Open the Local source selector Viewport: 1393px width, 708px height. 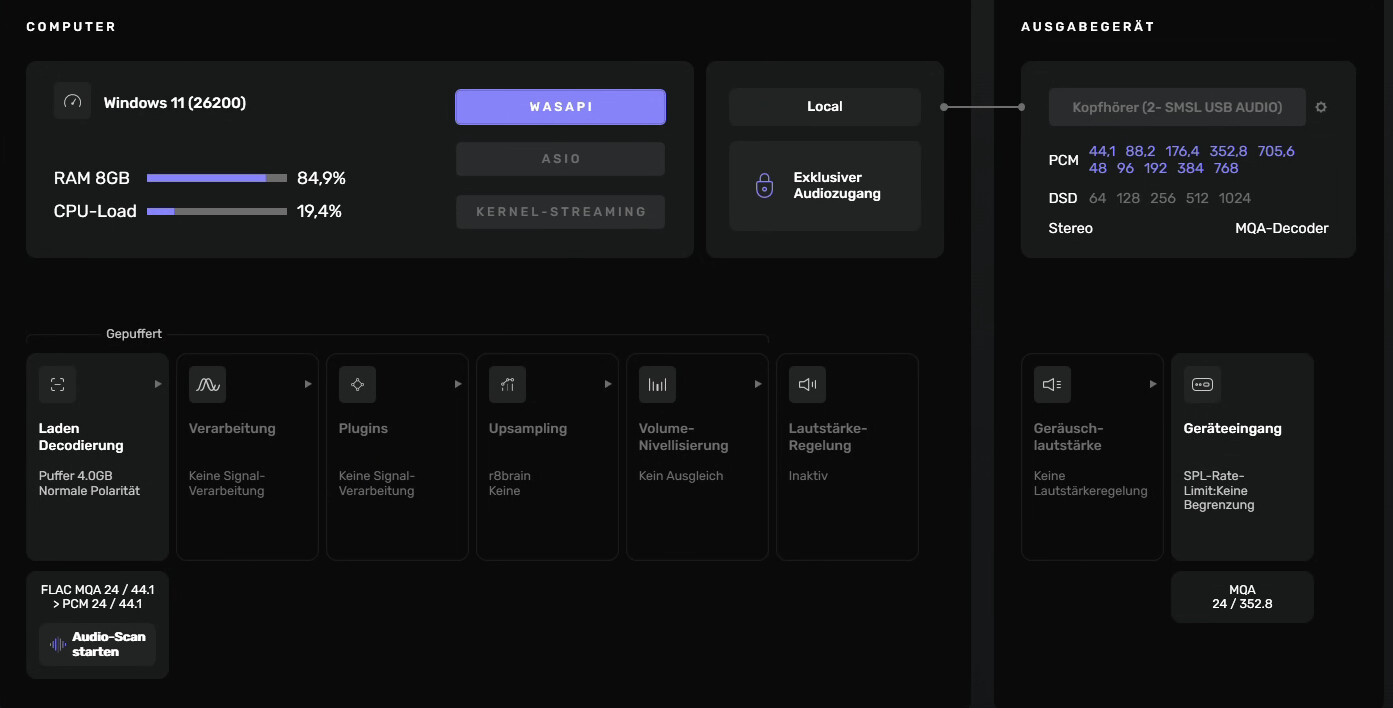pos(825,106)
